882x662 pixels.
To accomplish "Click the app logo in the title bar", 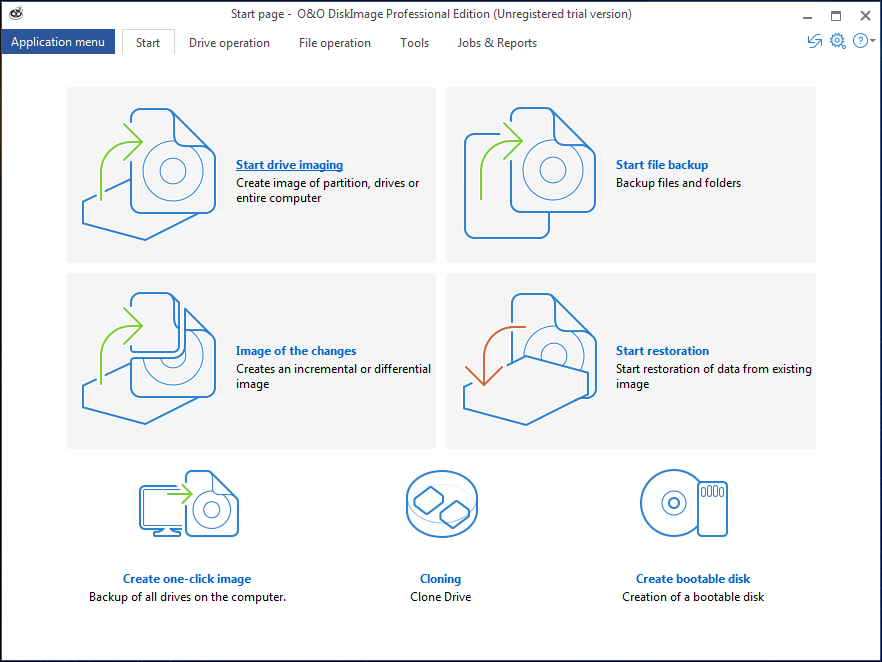I will click(16, 13).
